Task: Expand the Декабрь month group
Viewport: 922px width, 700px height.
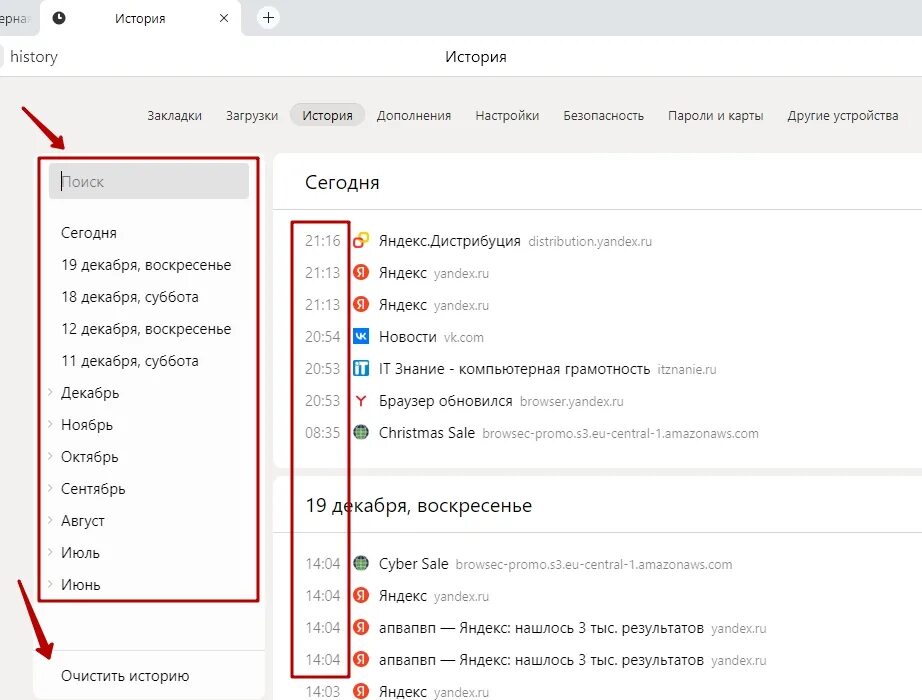Action: coord(50,392)
